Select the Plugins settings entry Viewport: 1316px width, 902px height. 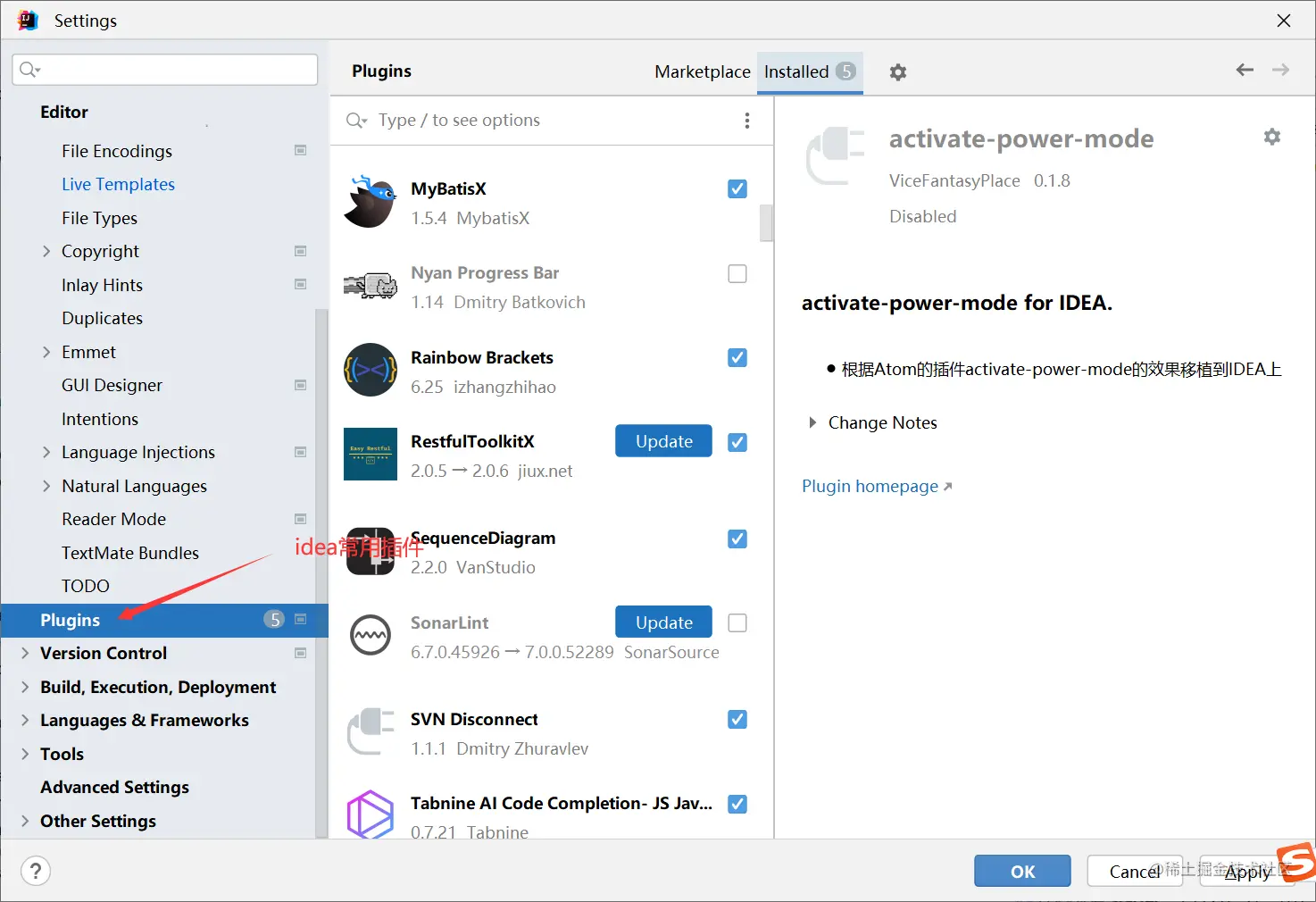click(x=164, y=620)
